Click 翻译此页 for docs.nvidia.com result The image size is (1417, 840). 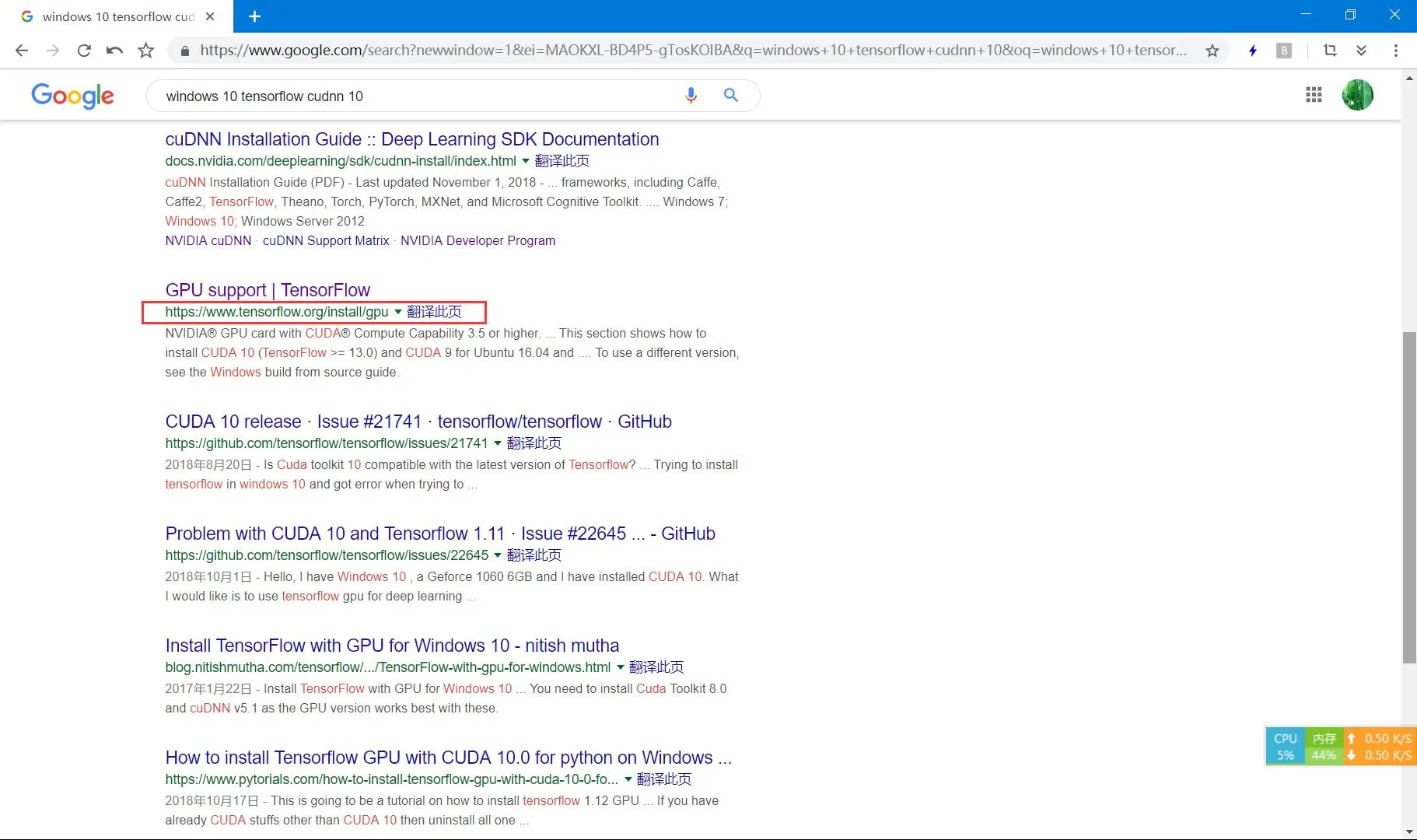[562, 161]
